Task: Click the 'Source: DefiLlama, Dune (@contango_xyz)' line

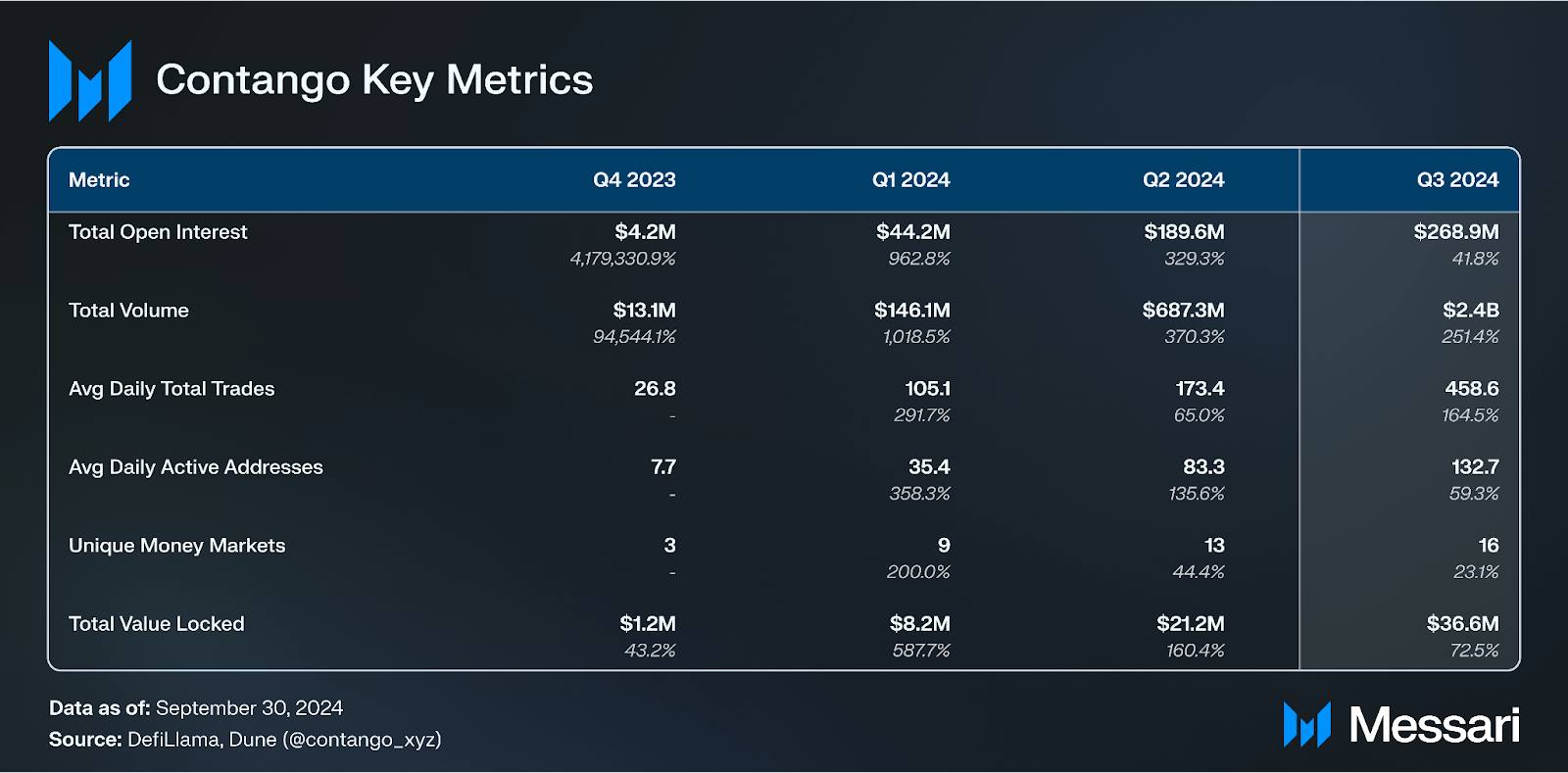Action: pos(245,740)
